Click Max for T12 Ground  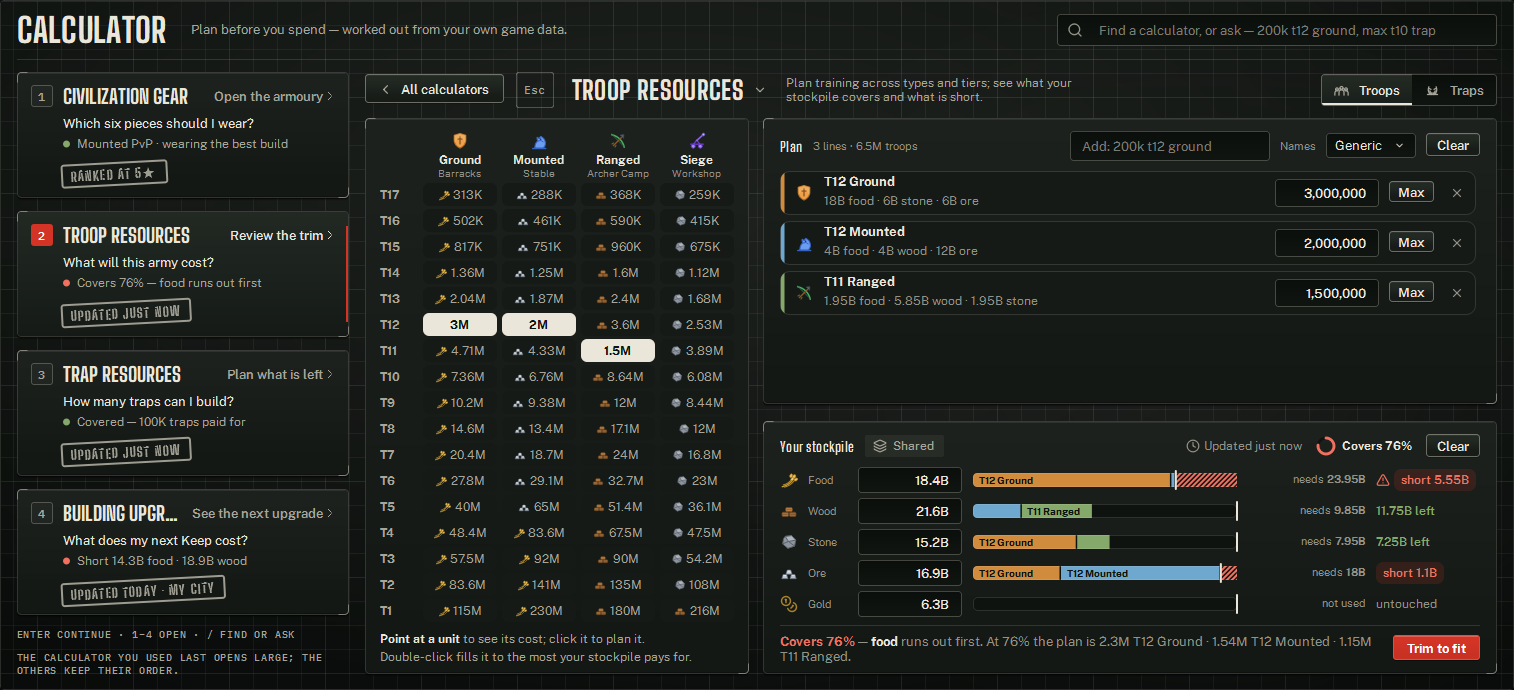(1411, 192)
